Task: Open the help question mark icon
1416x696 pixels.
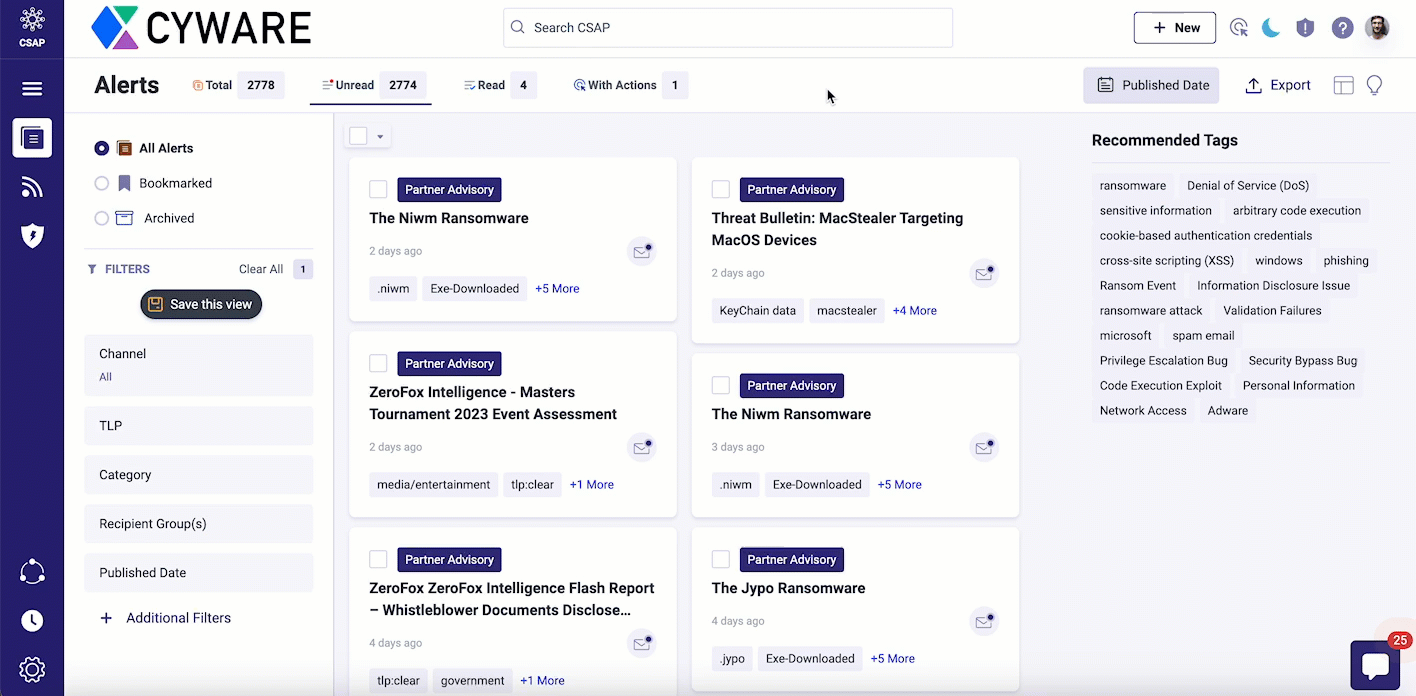Action: pyautogui.click(x=1342, y=28)
